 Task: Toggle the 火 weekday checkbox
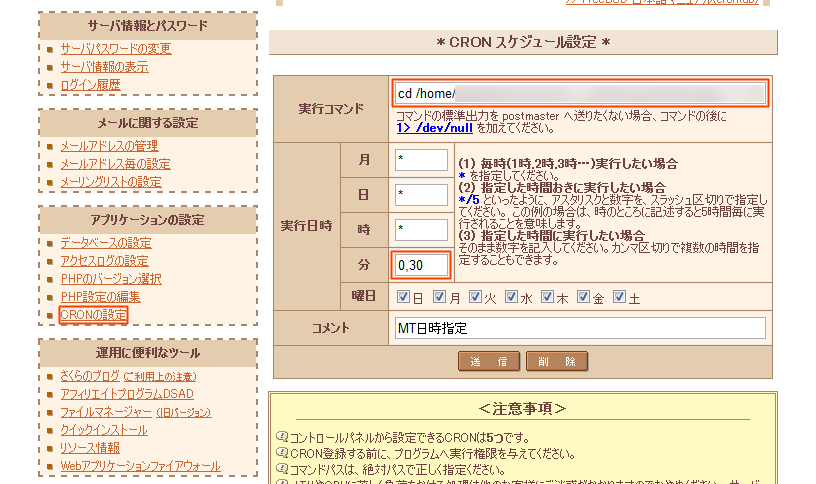click(475, 297)
